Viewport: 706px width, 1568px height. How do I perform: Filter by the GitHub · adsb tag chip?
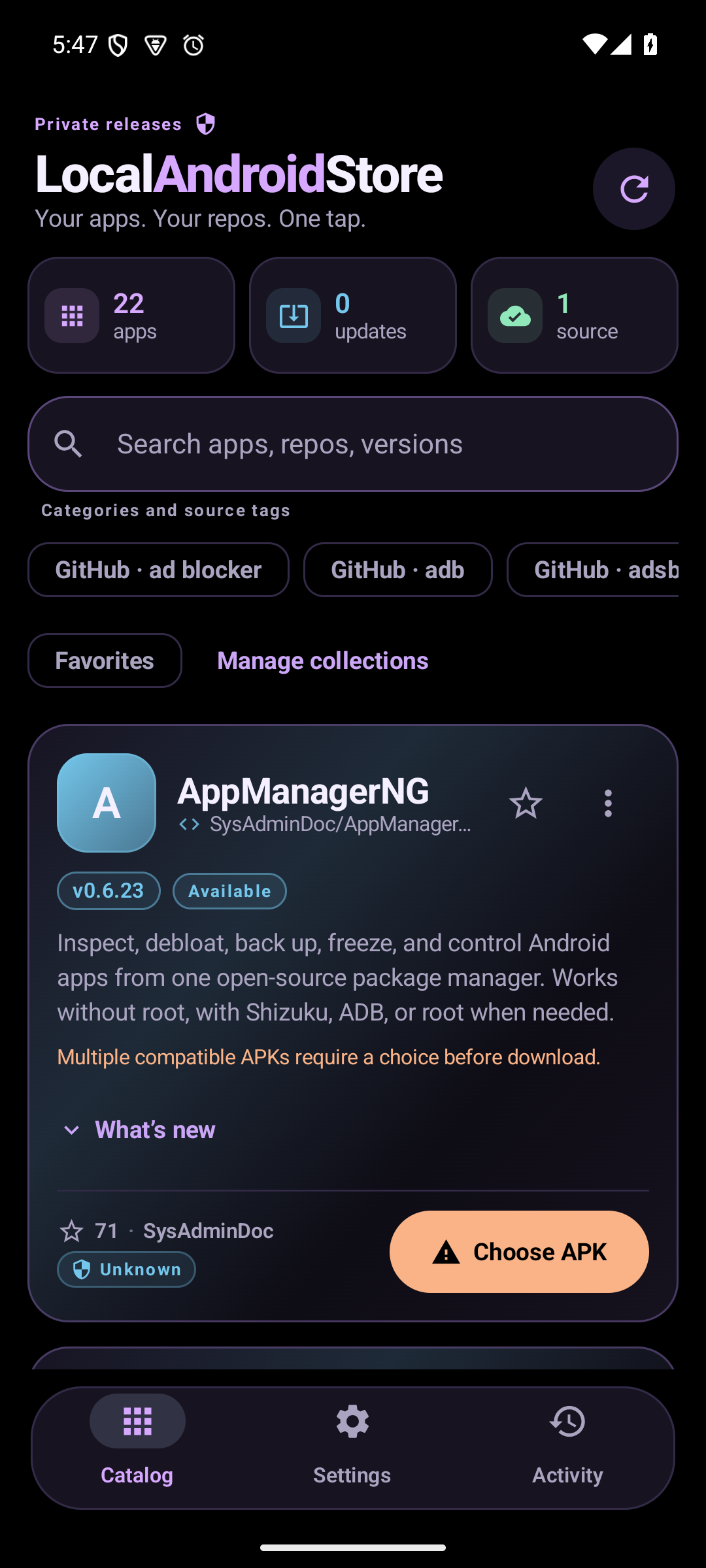click(593, 570)
